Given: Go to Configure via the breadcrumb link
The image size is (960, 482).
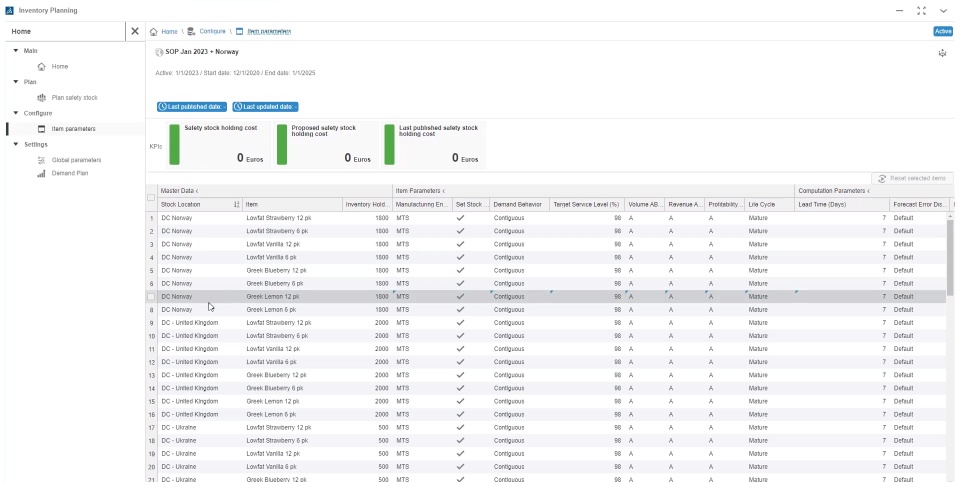Looking at the screenshot, I should coord(212,31).
